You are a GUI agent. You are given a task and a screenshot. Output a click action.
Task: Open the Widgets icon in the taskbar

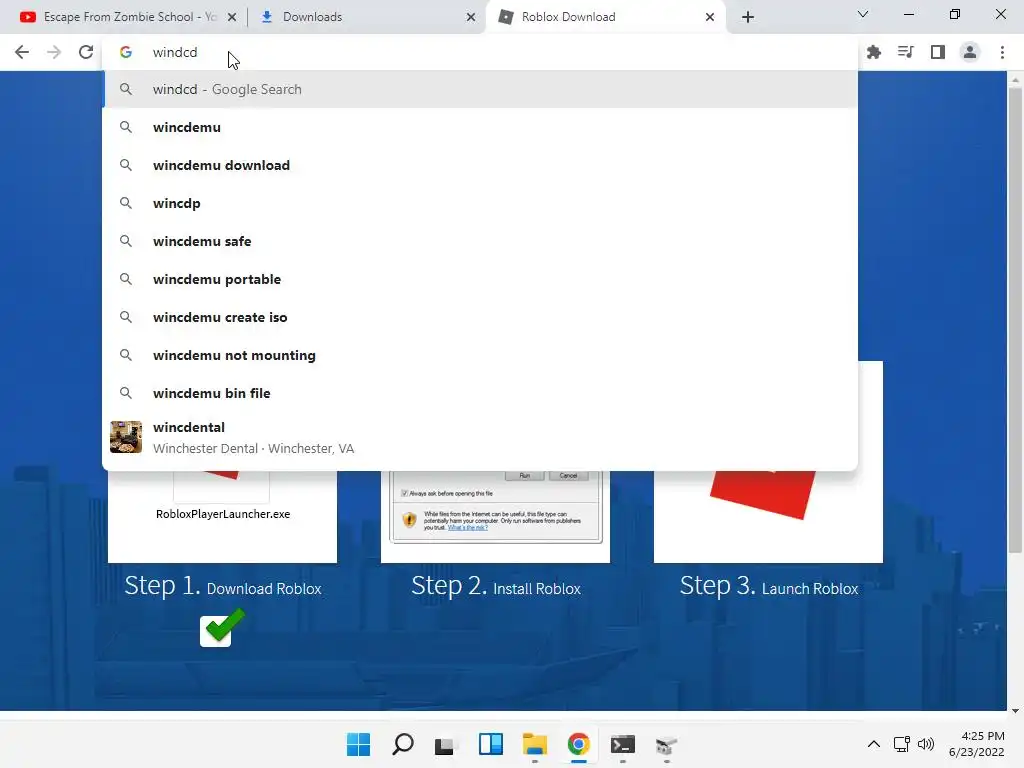pyautogui.click(x=490, y=744)
